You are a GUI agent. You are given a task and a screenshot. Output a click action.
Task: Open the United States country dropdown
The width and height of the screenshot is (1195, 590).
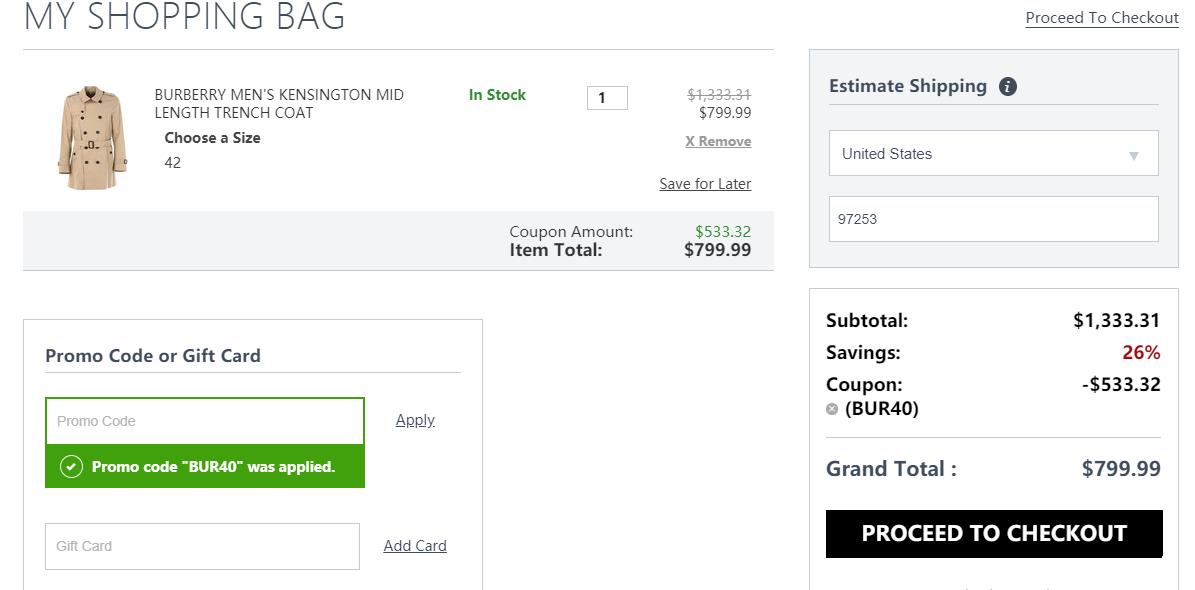pos(994,153)
